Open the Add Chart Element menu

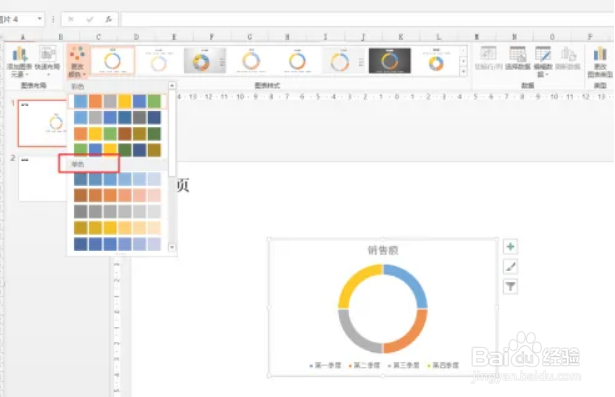click(19, 62)
